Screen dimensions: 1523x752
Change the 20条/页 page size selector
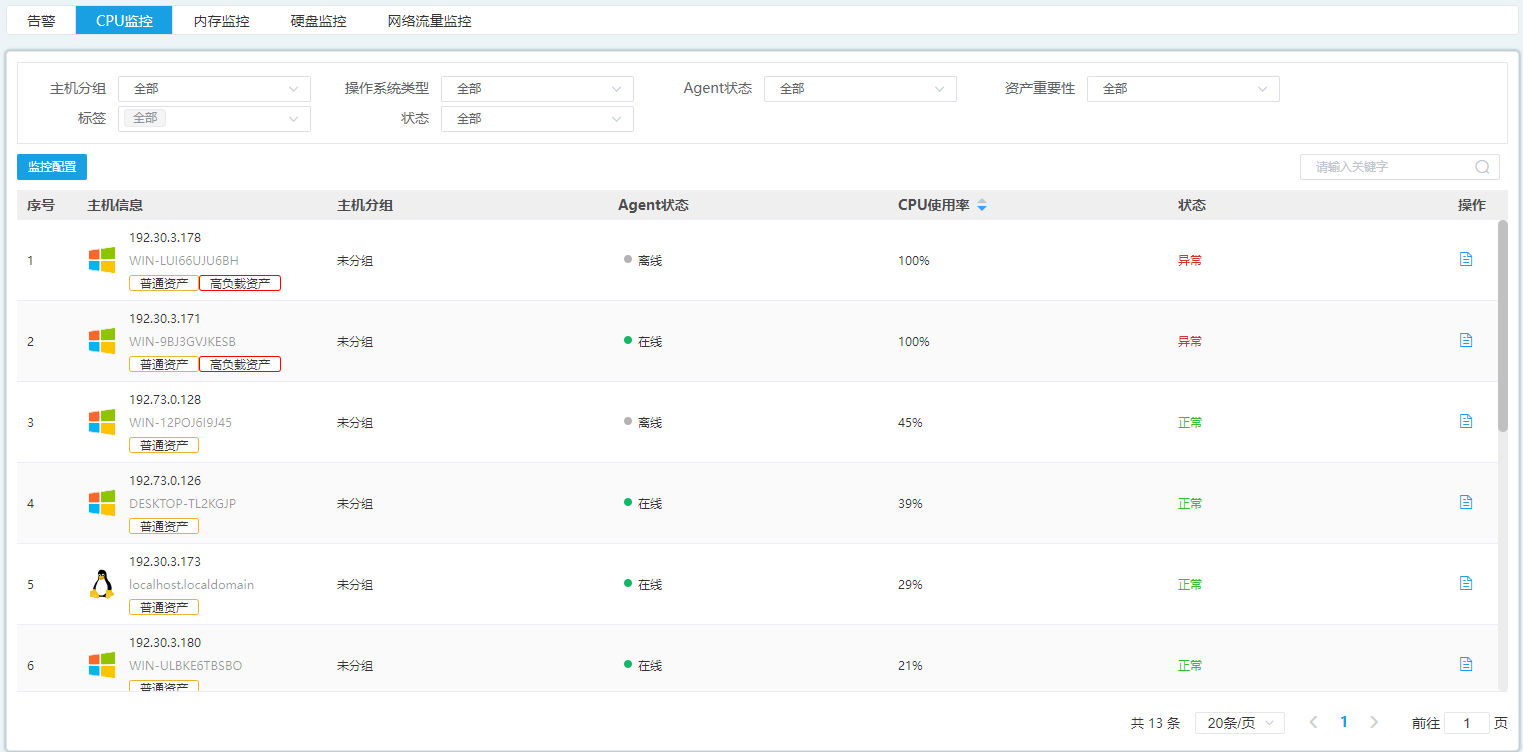point(1240,723)
